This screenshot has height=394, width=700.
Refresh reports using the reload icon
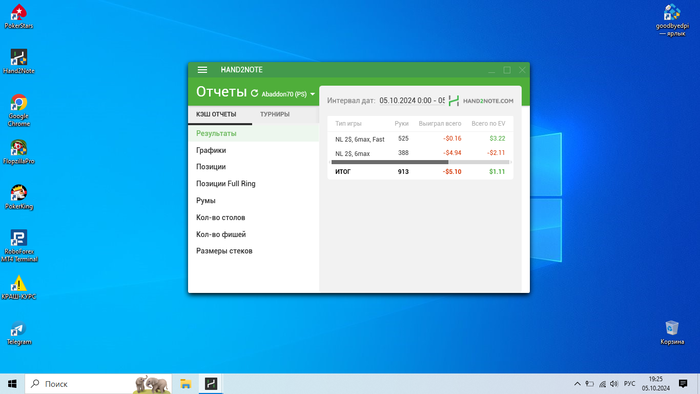pyautogui.click(x=254, y=93)
